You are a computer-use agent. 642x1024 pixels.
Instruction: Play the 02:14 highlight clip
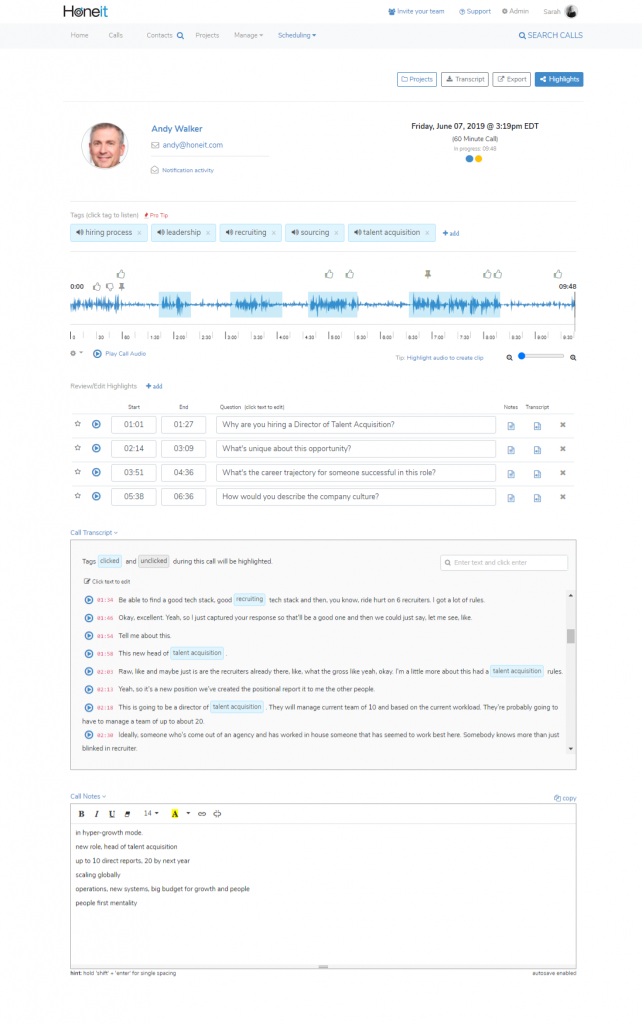(96, 449)
